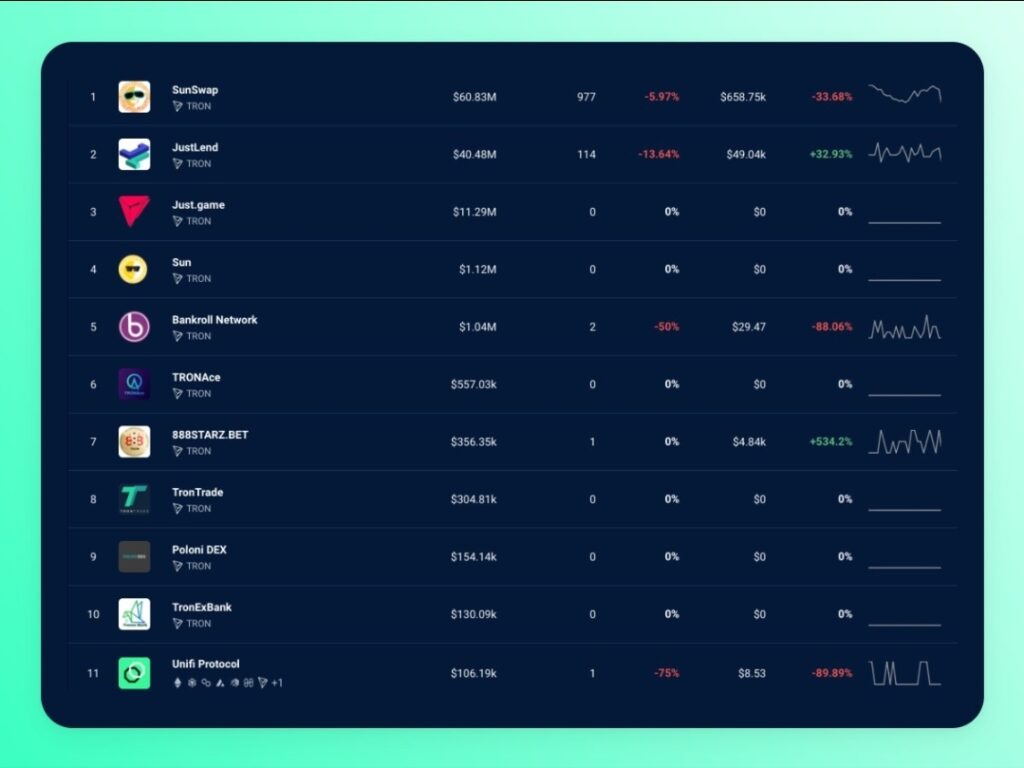Screen dimensions: 1024x768
Task: Click the -13.64% user change value
Action: pyautogui.click(x=658, y=154)
